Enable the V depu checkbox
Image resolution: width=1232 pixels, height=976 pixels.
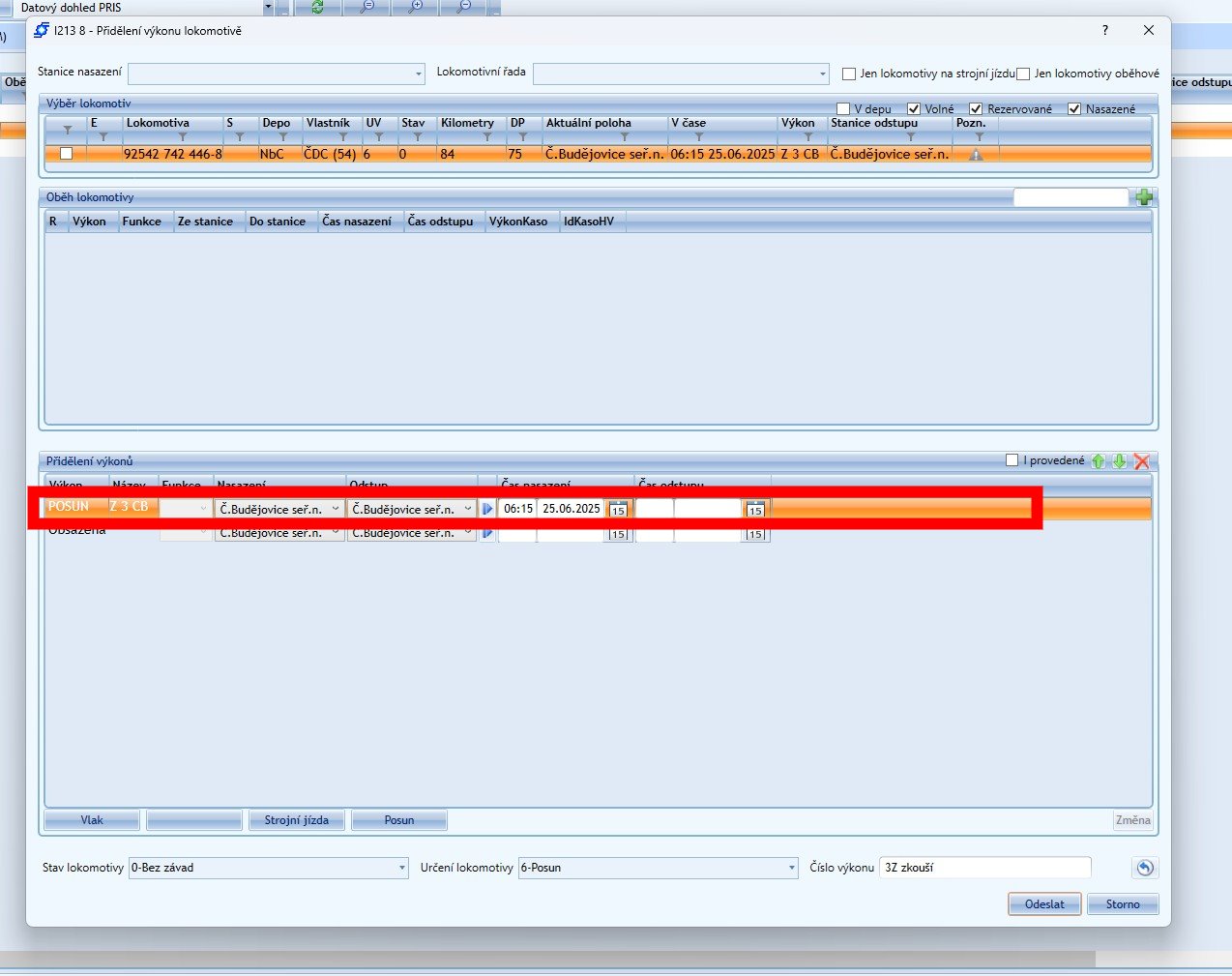[843, 109]
